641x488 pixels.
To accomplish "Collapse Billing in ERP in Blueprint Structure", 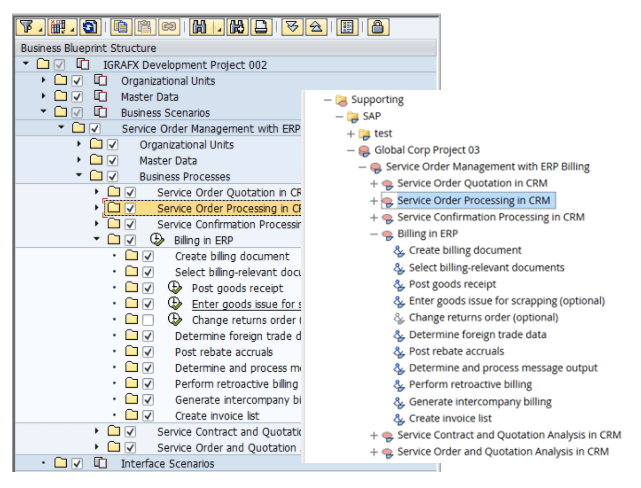I will tap(97, 239).
